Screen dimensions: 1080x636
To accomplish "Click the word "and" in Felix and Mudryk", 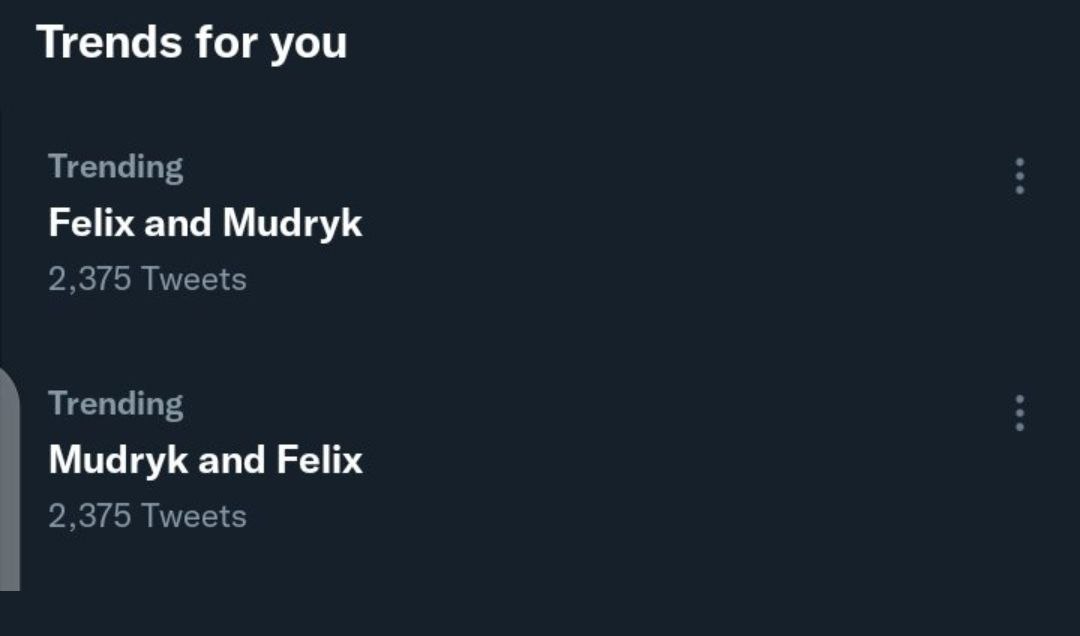I will (178, 223).
